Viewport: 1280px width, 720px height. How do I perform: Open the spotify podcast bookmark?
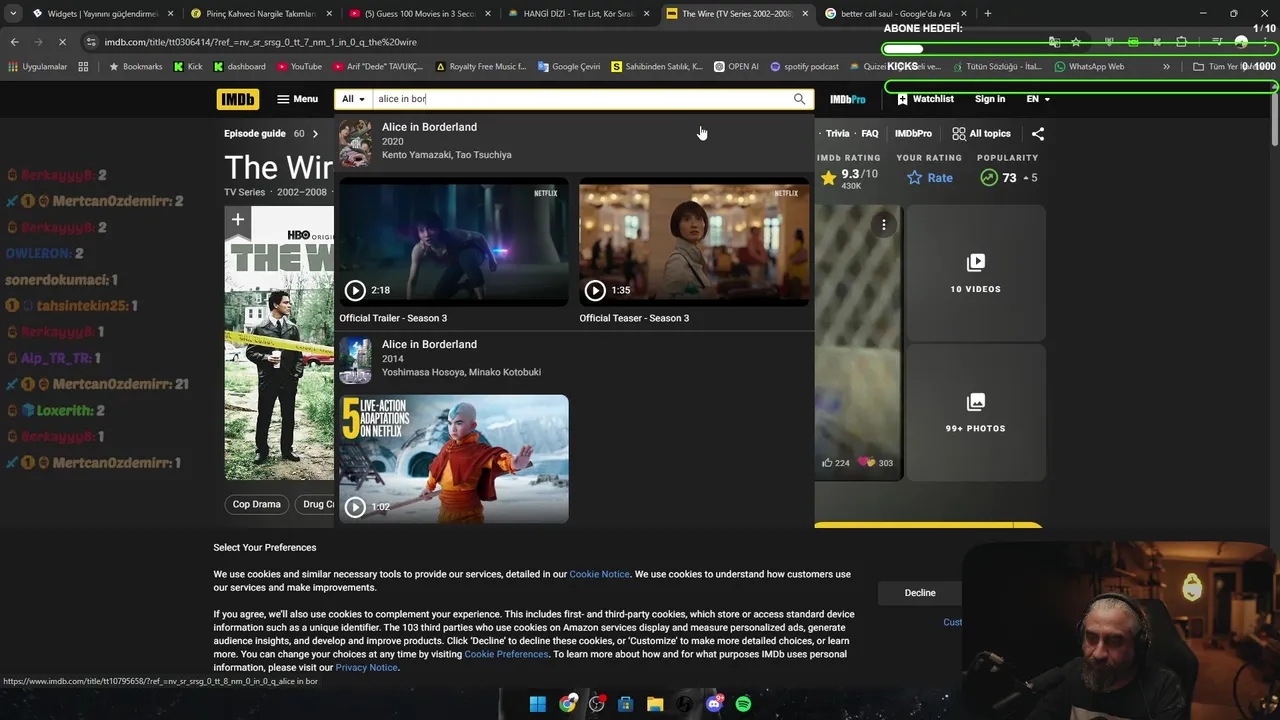[x=805, y=66]
